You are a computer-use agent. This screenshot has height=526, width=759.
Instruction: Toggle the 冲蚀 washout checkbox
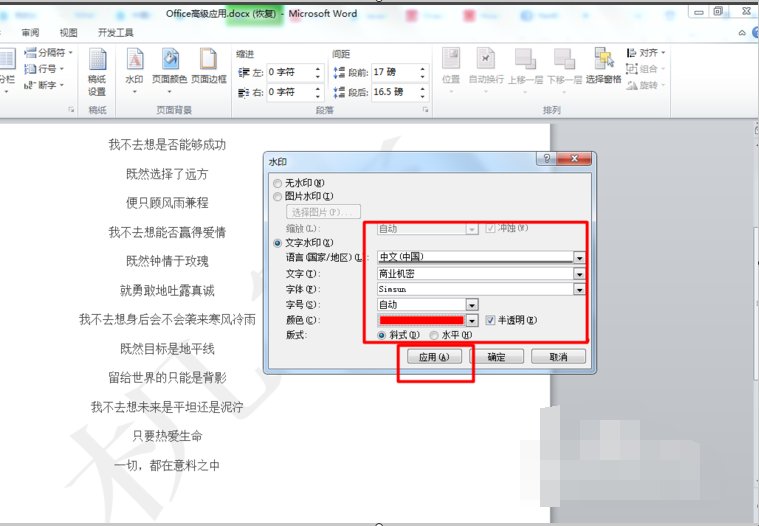(490, 228)
